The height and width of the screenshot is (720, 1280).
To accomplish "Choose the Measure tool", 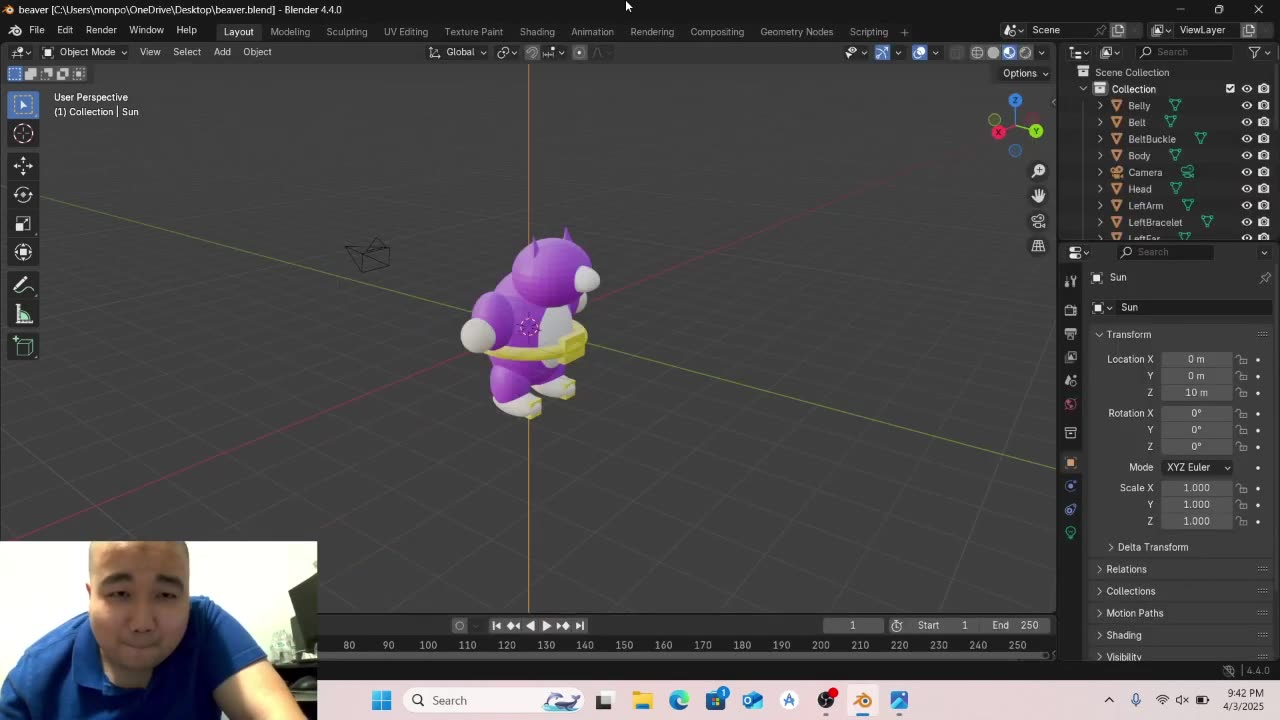I will click(24, 315).
